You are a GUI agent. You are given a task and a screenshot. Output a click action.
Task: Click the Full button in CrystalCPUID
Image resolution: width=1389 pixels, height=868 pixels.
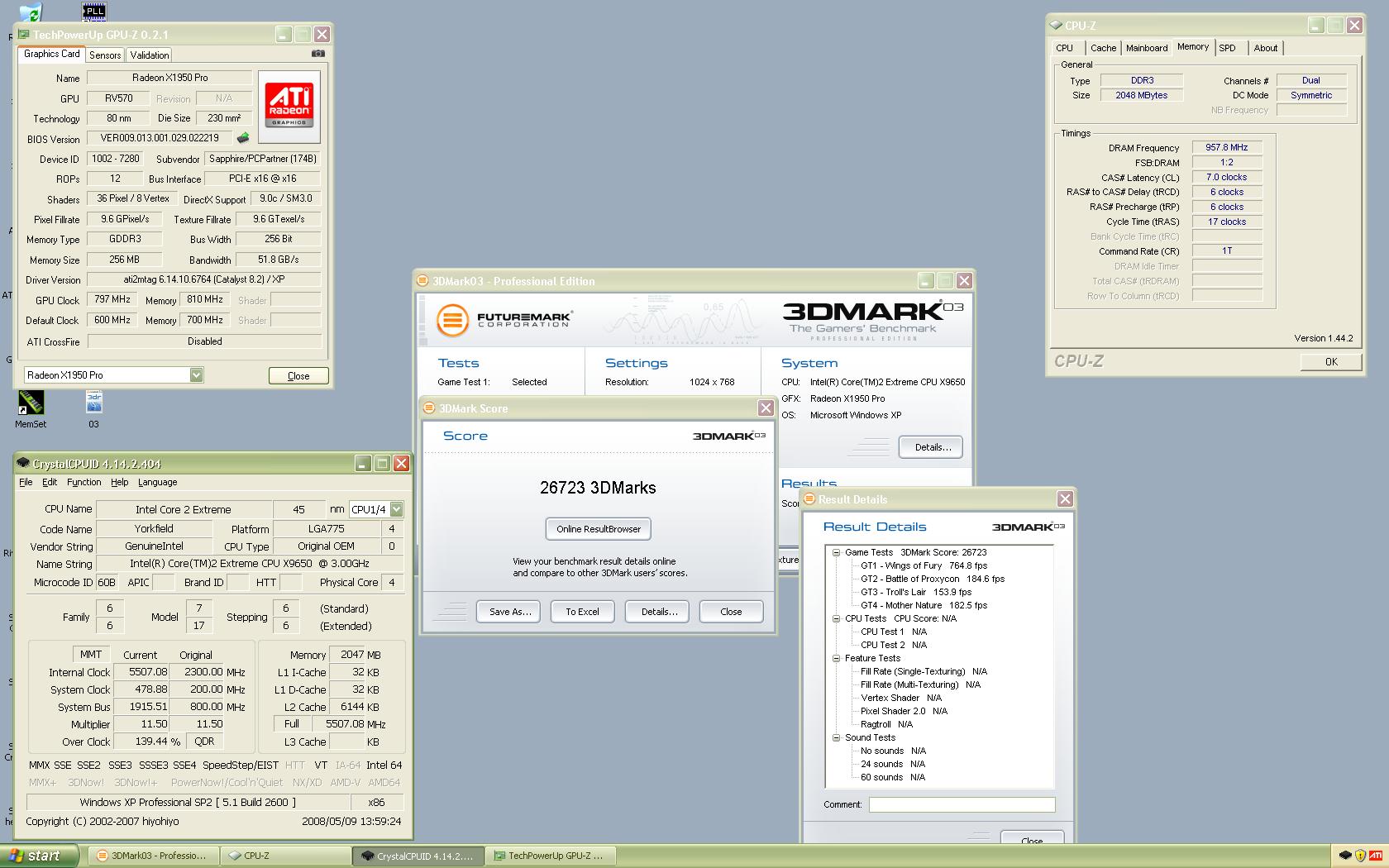click(x=292, y=723)
